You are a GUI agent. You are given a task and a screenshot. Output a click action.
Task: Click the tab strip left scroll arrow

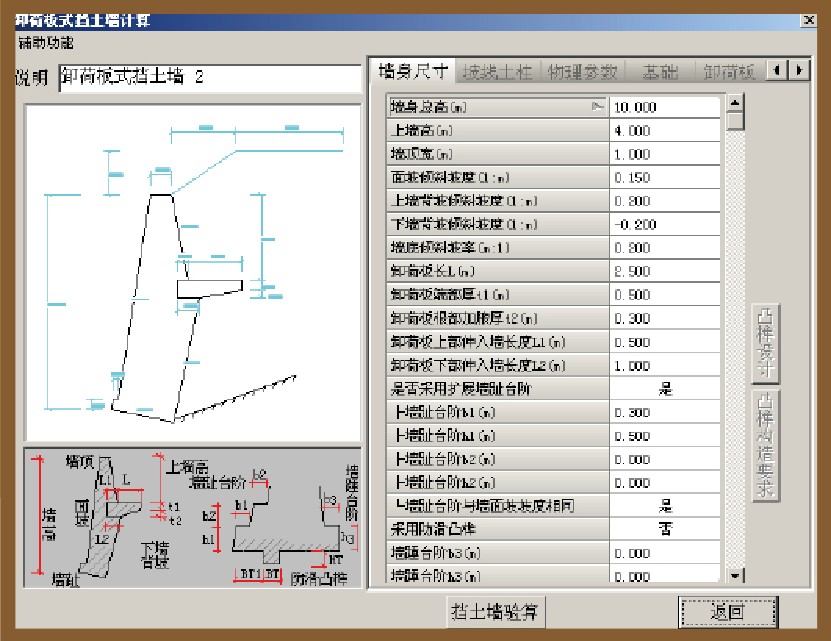coord(777,70)
